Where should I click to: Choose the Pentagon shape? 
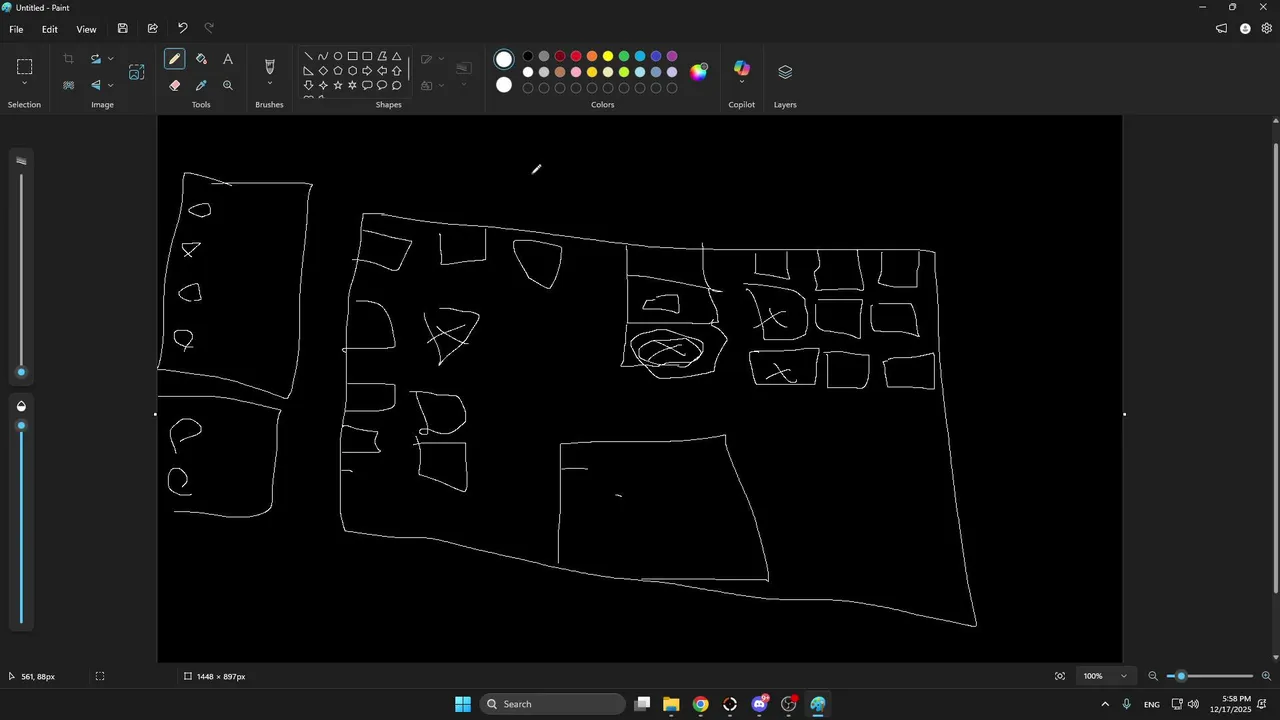[338, 71]
